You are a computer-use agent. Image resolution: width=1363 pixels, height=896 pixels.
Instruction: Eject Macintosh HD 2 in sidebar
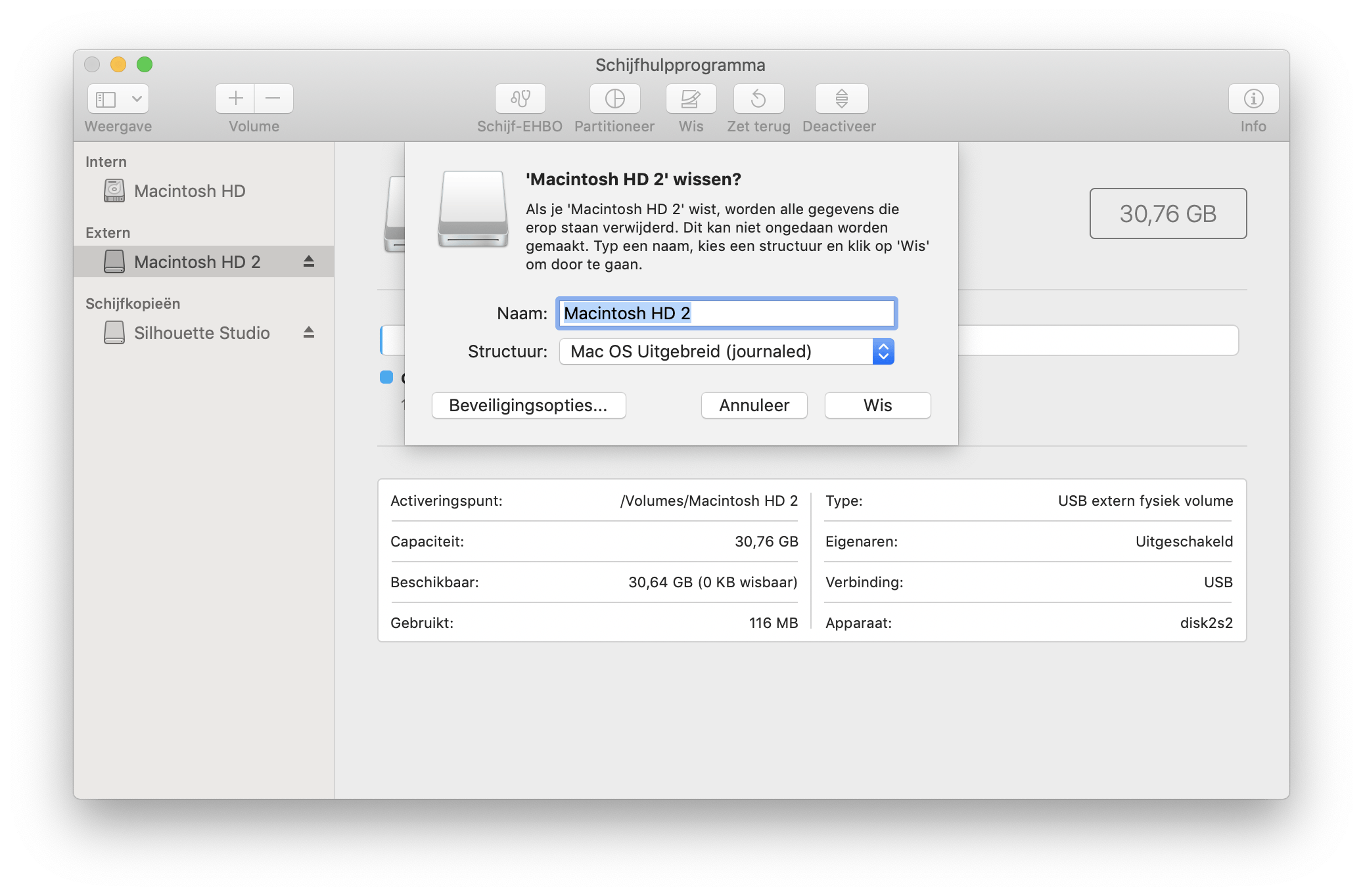(309, 261)
